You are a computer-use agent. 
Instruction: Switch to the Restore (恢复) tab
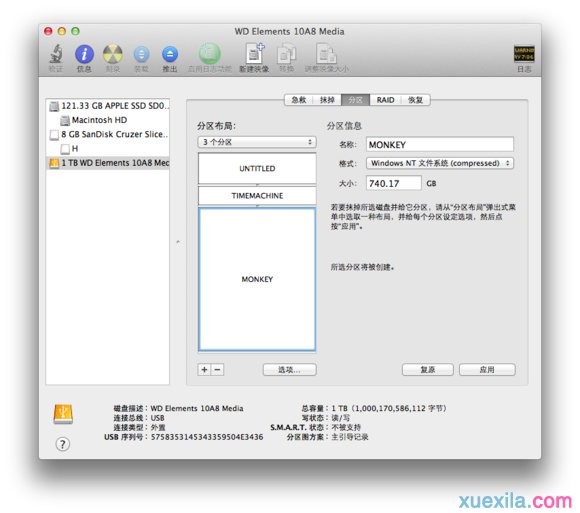(416, 100)
